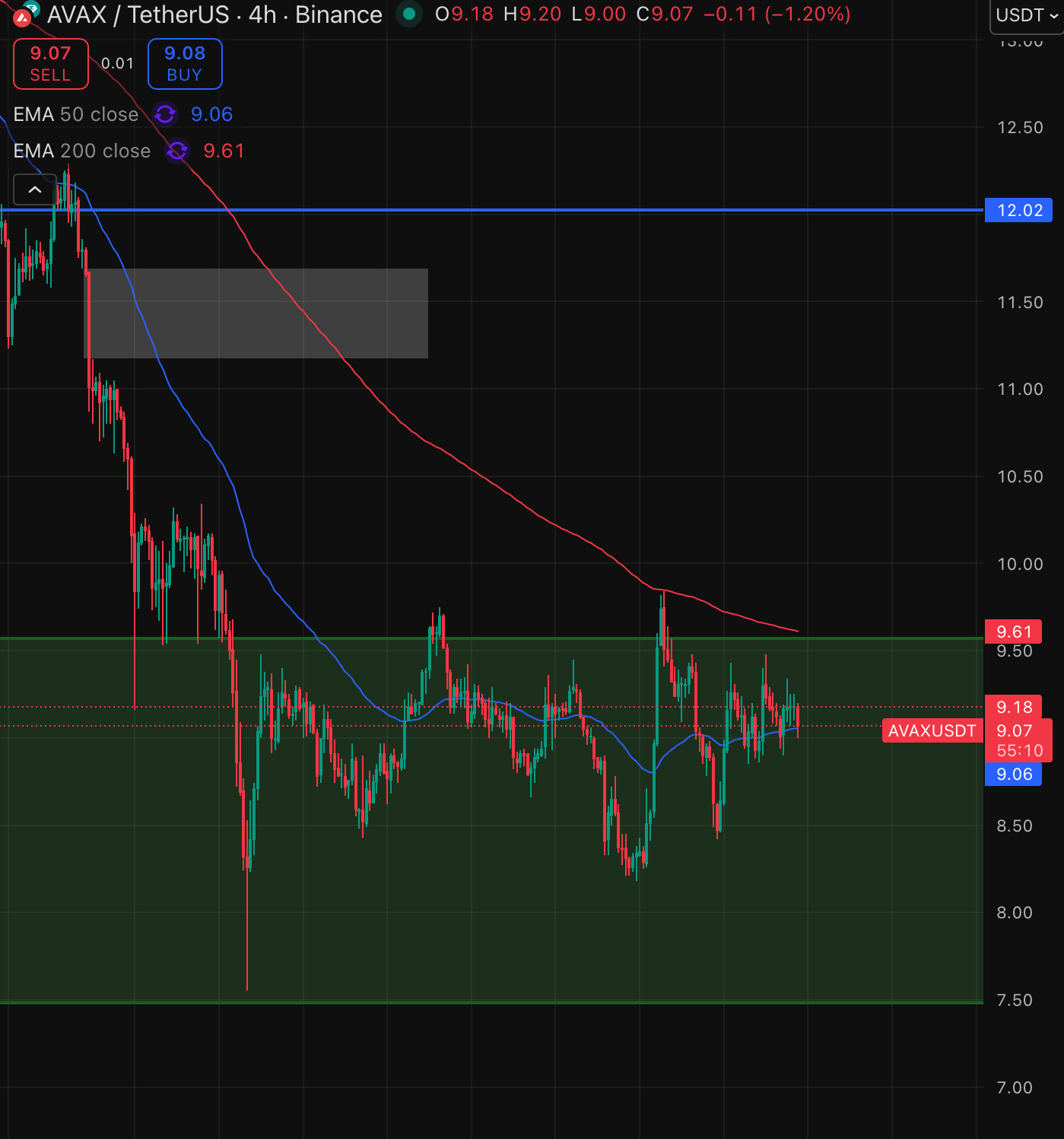Click the EMA 200 value 9.61 in legend

tap(224, 151)
